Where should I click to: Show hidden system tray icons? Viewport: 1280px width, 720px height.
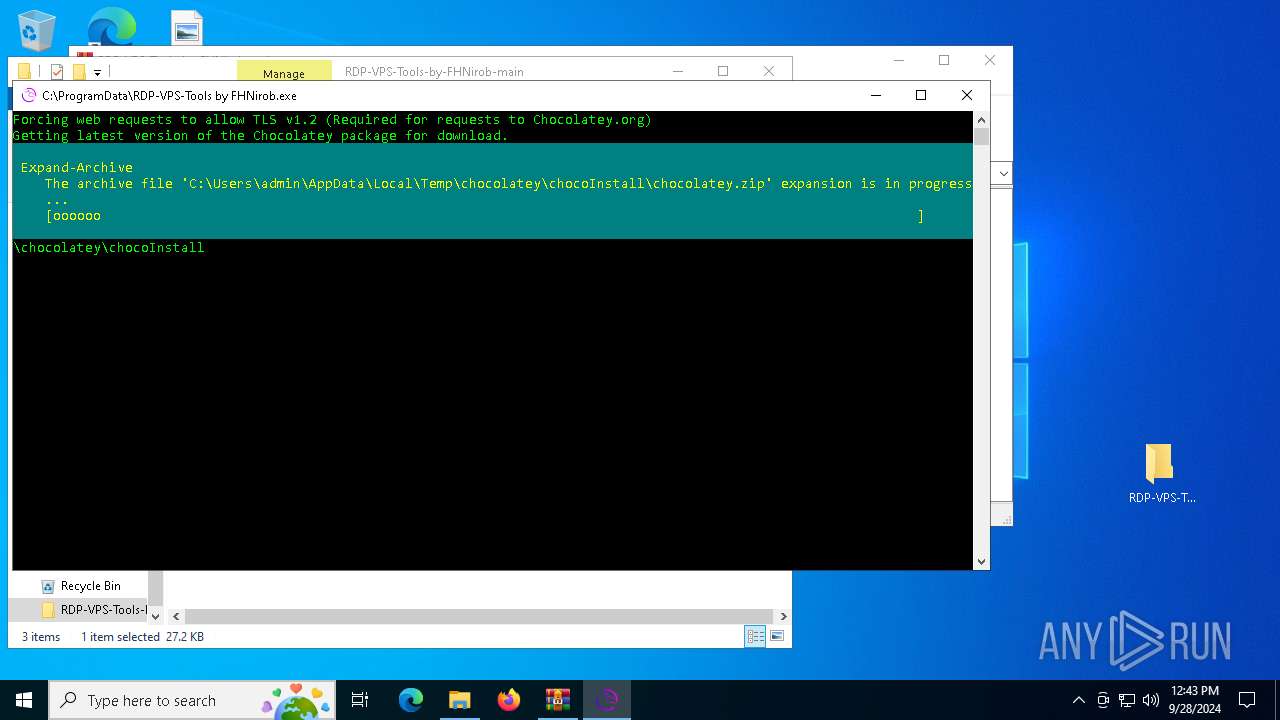tap(1078, 700)
